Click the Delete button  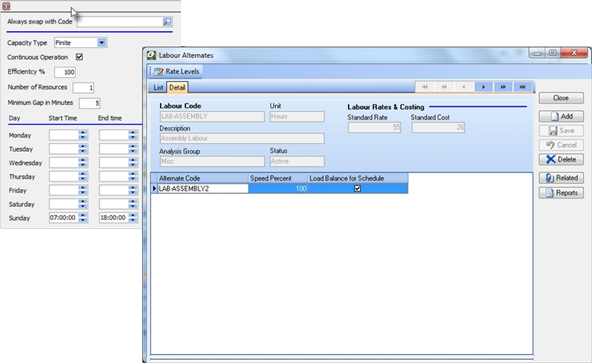tap(561, 159)
